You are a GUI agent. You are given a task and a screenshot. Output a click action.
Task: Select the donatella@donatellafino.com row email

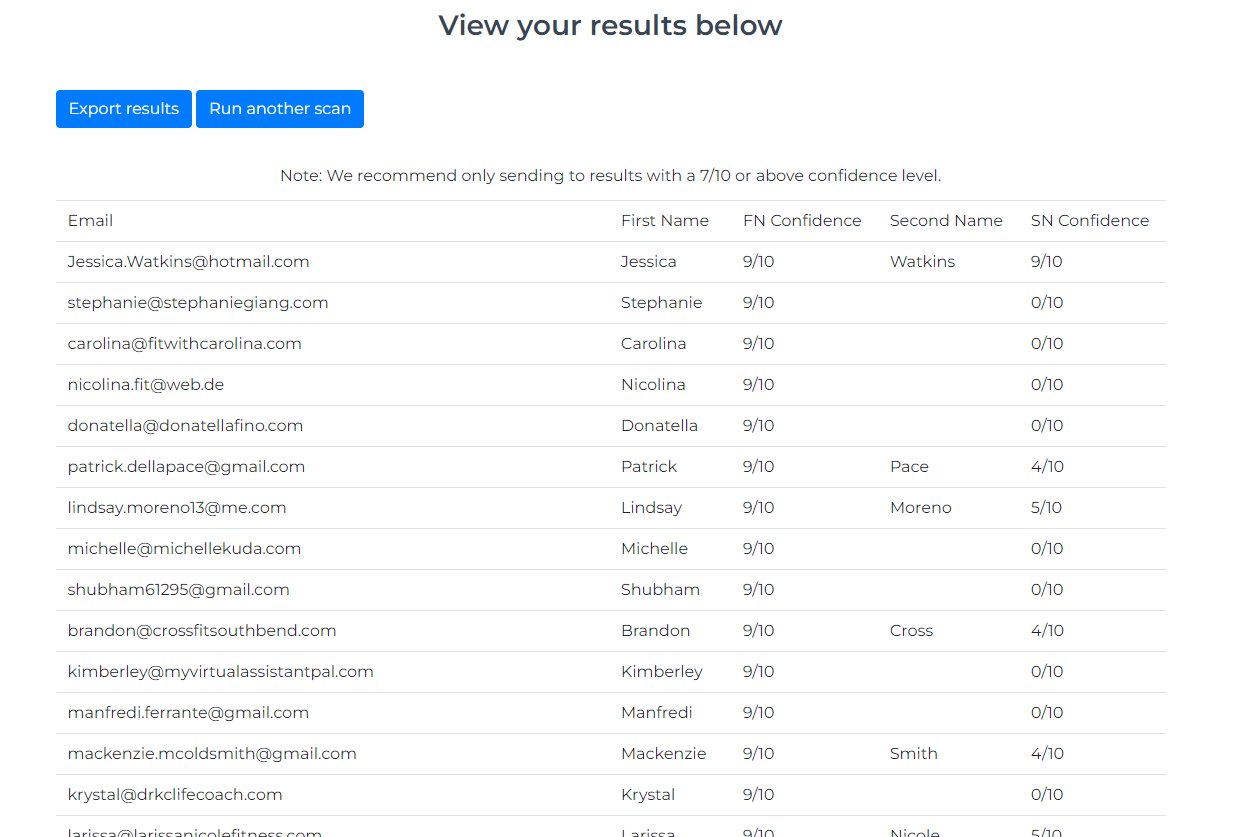(x=185, y=426)
